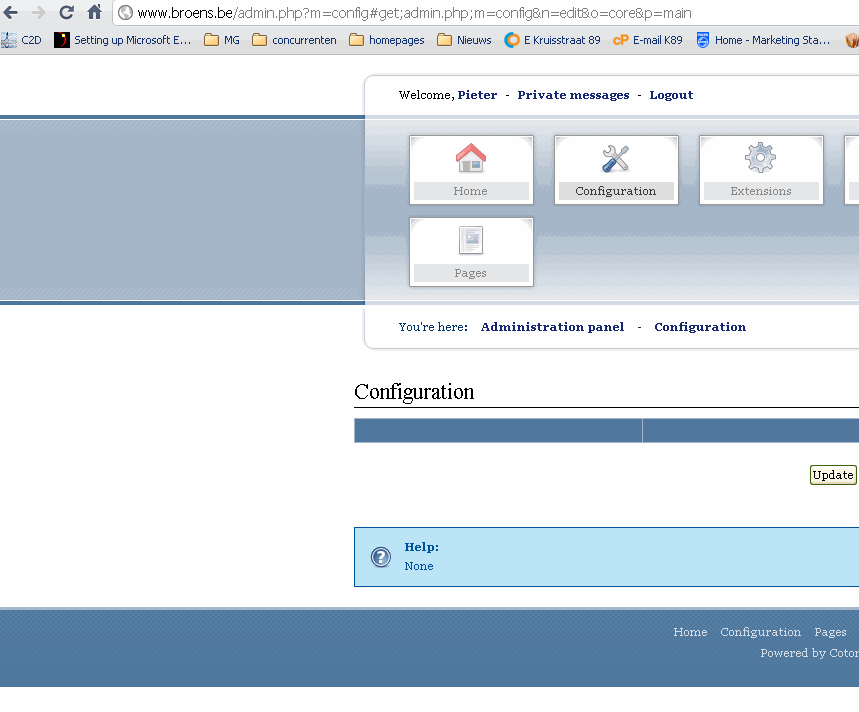The image size is (859, 712).
Task: Expand the homepages bookmarks folder
Action: 387,40
